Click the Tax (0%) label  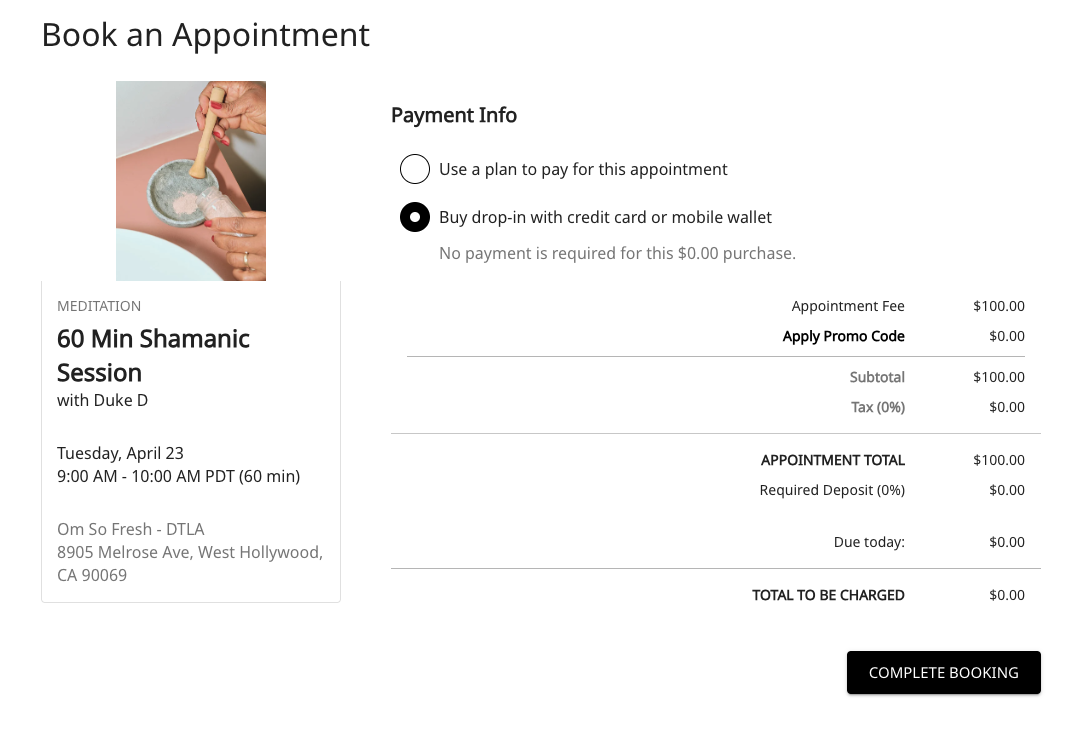[x=877, y=407]
